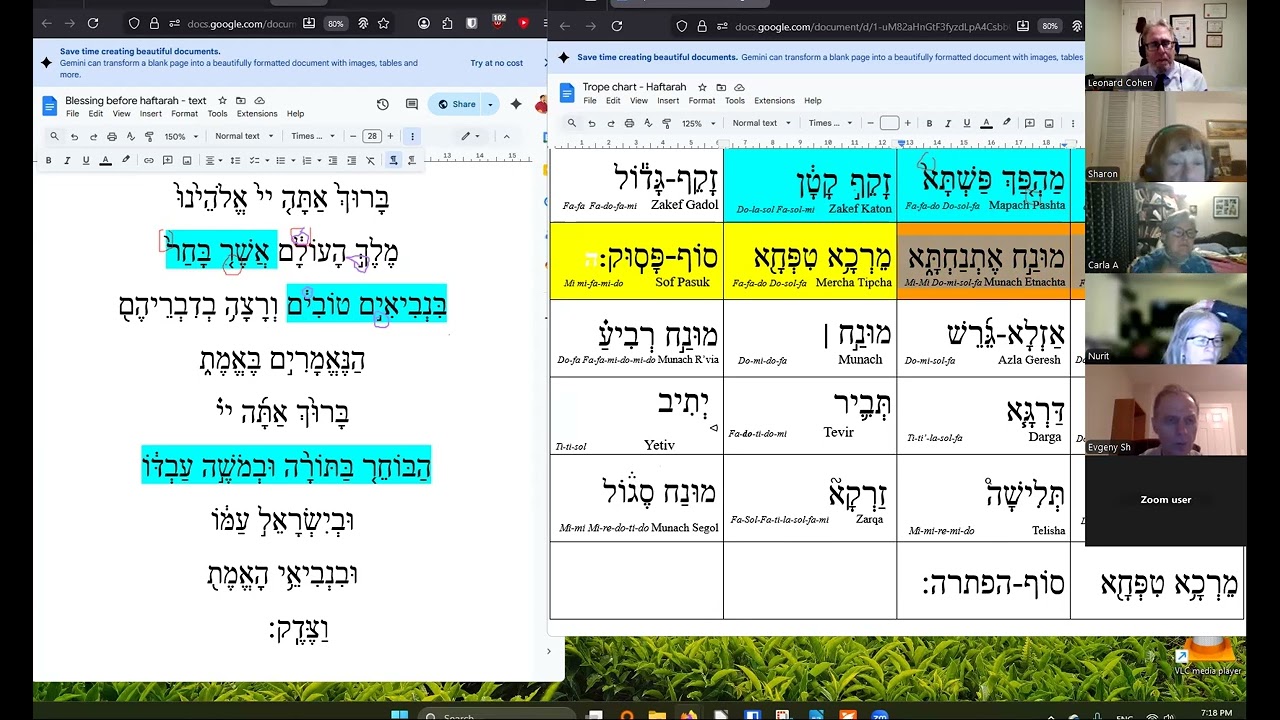This screenshot has height=720, width=1280.
Task: Insert image icon in Blessing document toolbar
Action: coord(187,160)
